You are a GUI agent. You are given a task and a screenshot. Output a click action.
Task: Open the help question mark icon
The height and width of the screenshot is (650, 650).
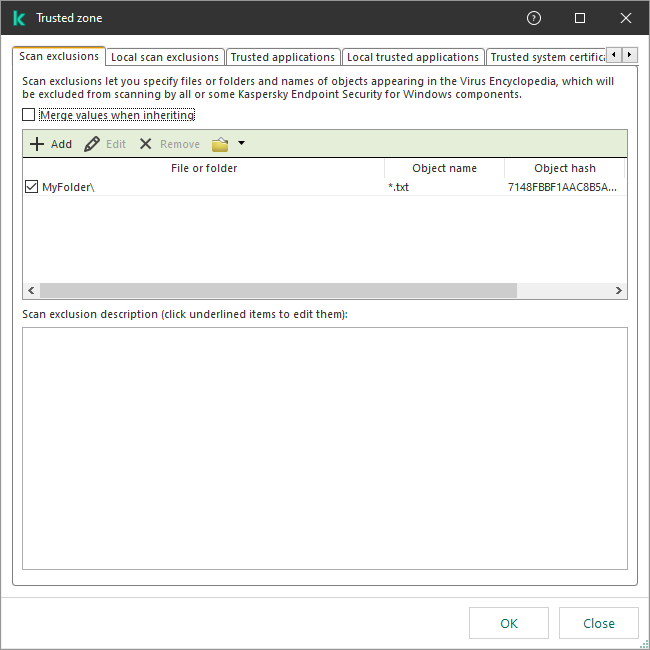pos(534,18)
